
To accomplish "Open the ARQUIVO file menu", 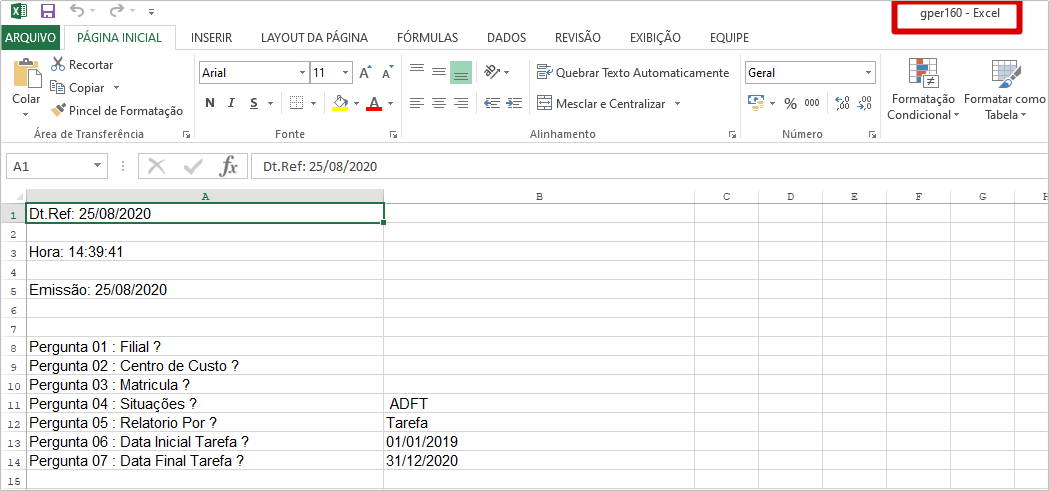I will (x=30, y=37).
